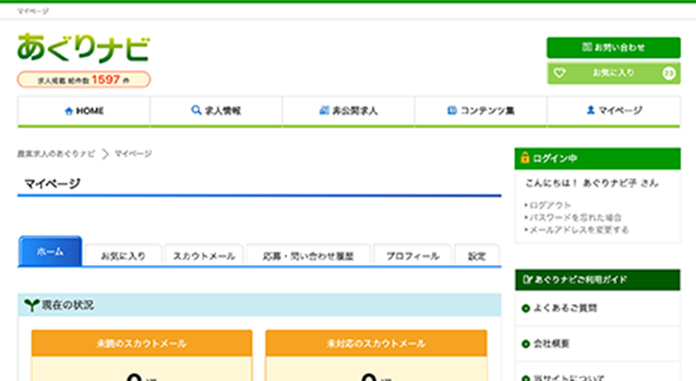The width and height of the screenshot is (696, 381).
Task: Click the person icon beside マイページ in the navigation bar
Action: coord(591,110)
